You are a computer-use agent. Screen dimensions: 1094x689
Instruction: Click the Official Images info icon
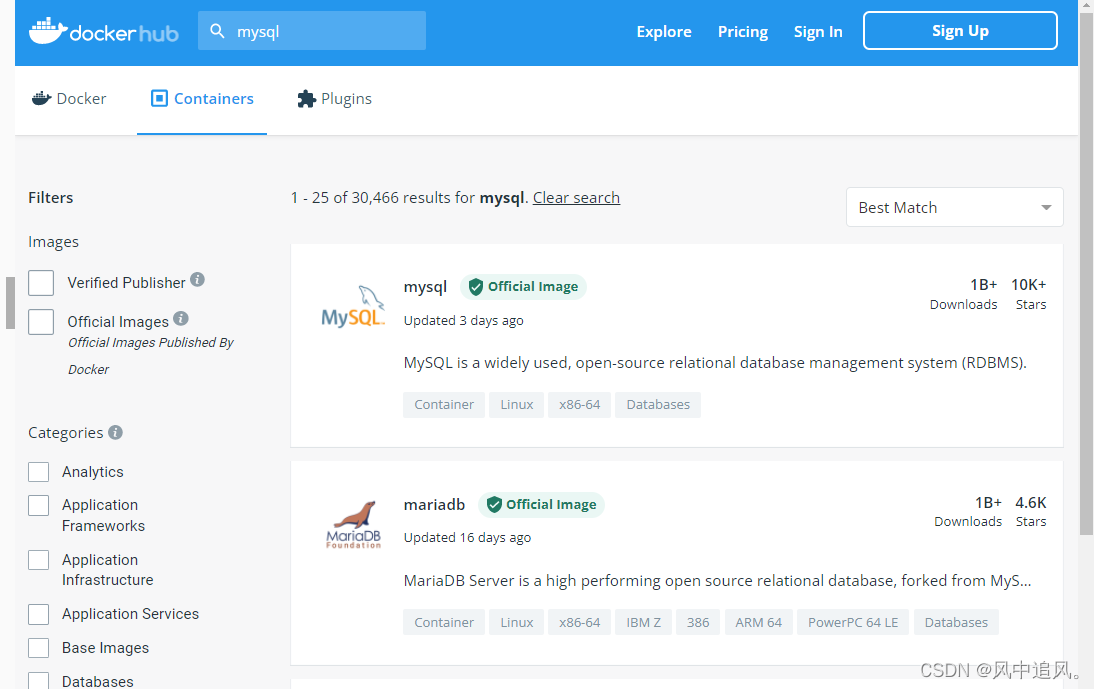(x=181, y=319)
